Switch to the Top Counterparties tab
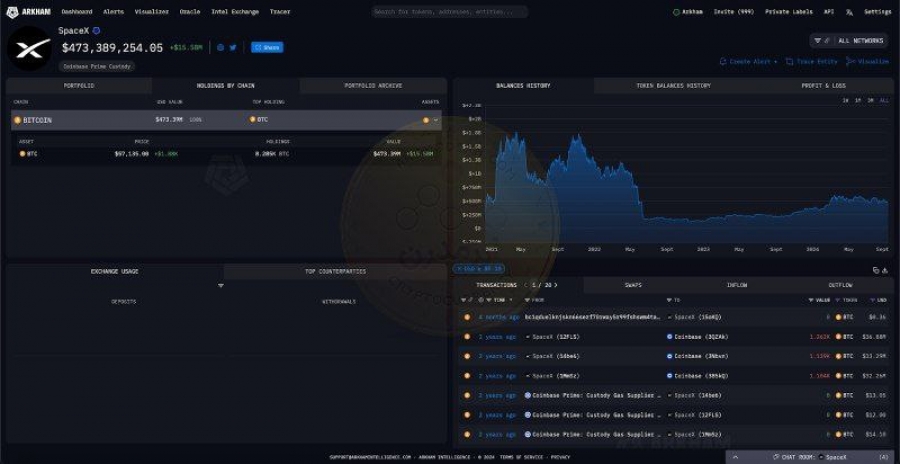The height and width of the screenshot is (464, 900). pyautogui.click(x=335, y=272)
